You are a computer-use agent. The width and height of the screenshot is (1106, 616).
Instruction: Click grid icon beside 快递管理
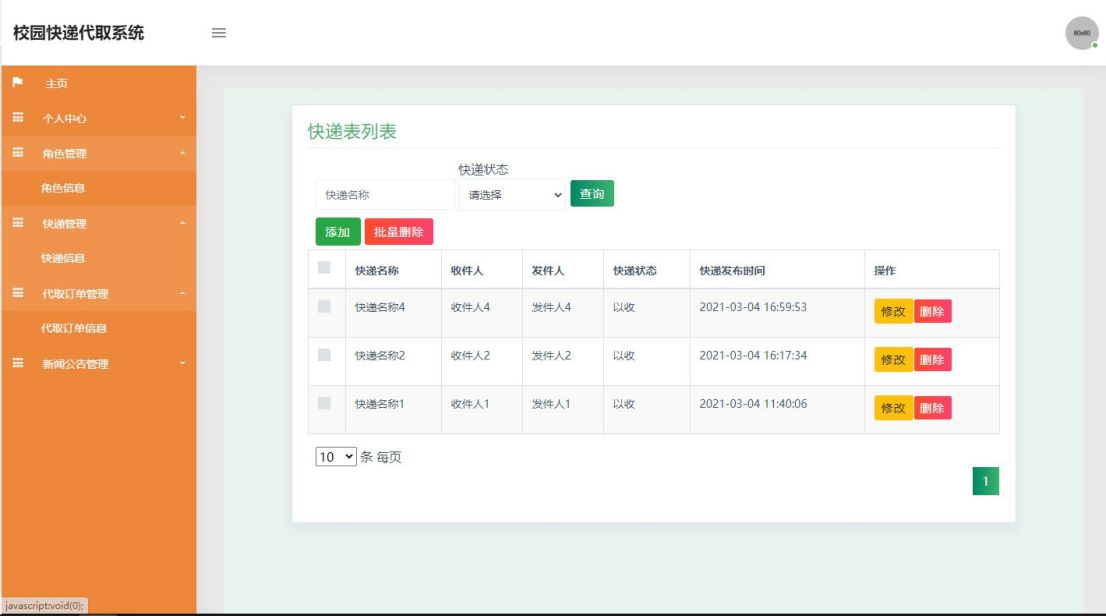pyautogui.click(x=18, y=223)
